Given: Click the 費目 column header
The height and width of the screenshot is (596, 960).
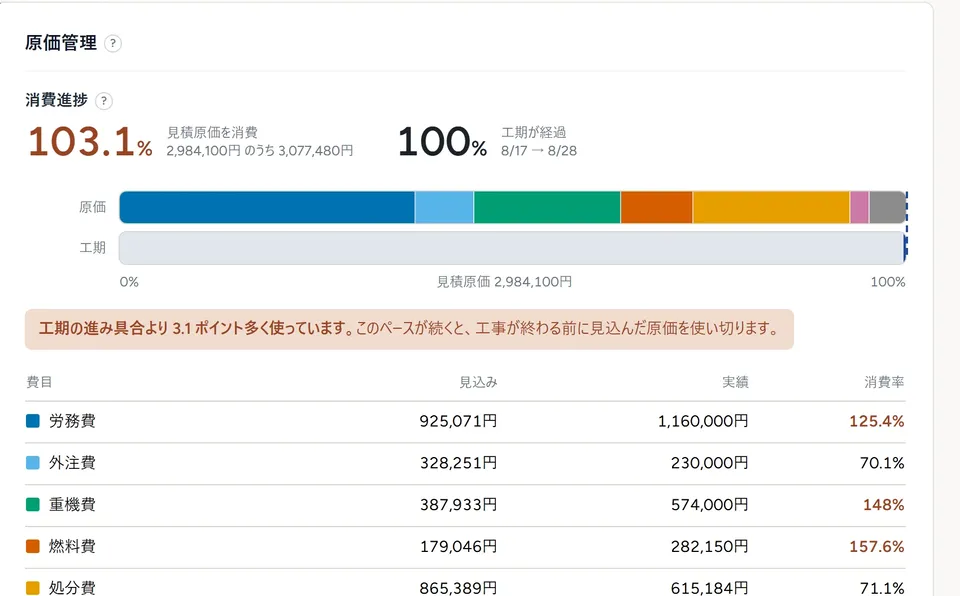Looking at the screenshot, I should click(x=39, y=382).
